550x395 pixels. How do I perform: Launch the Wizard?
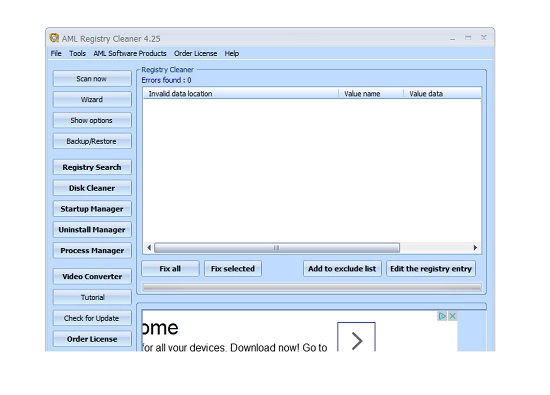[92, 99]
